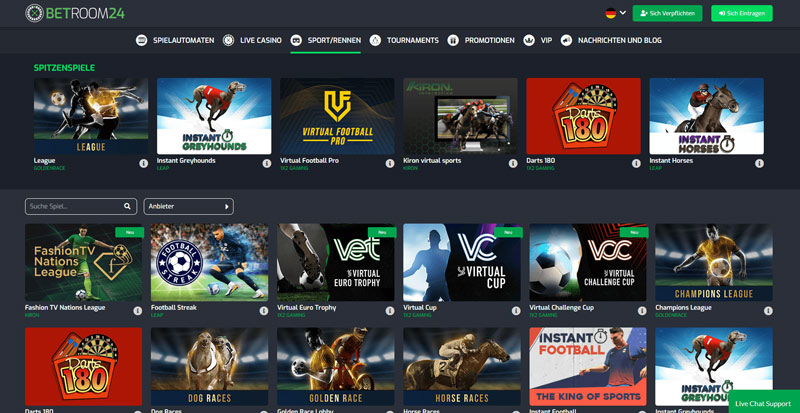Open Instant Football thumbnail
800x413 pixels.
[x=588, y=367]
